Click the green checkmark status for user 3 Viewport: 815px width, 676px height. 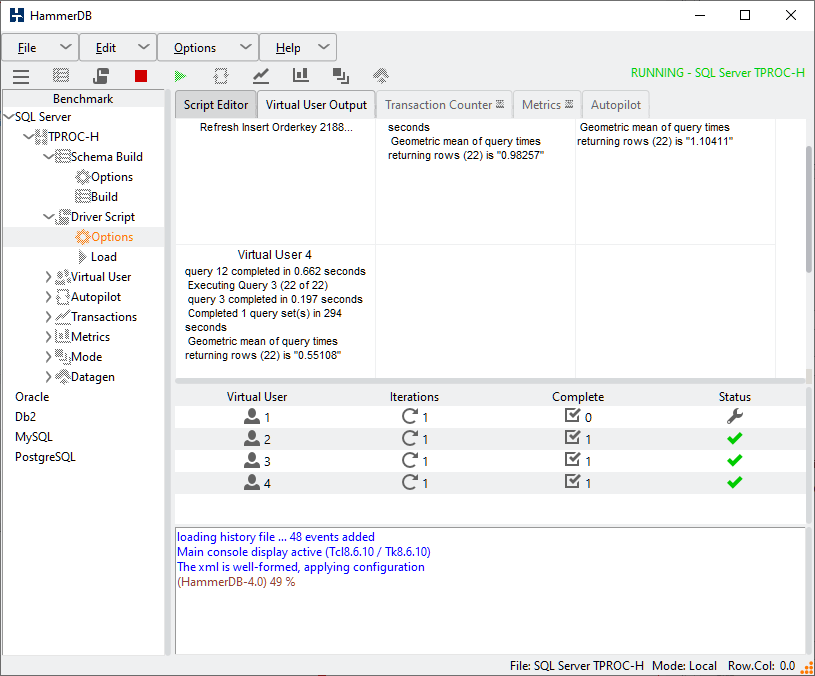734,460
